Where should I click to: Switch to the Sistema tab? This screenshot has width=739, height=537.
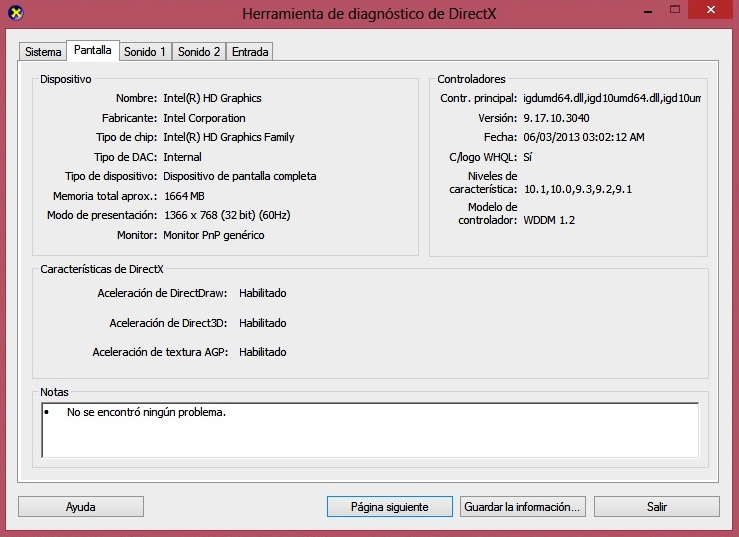tap(43, 52)
